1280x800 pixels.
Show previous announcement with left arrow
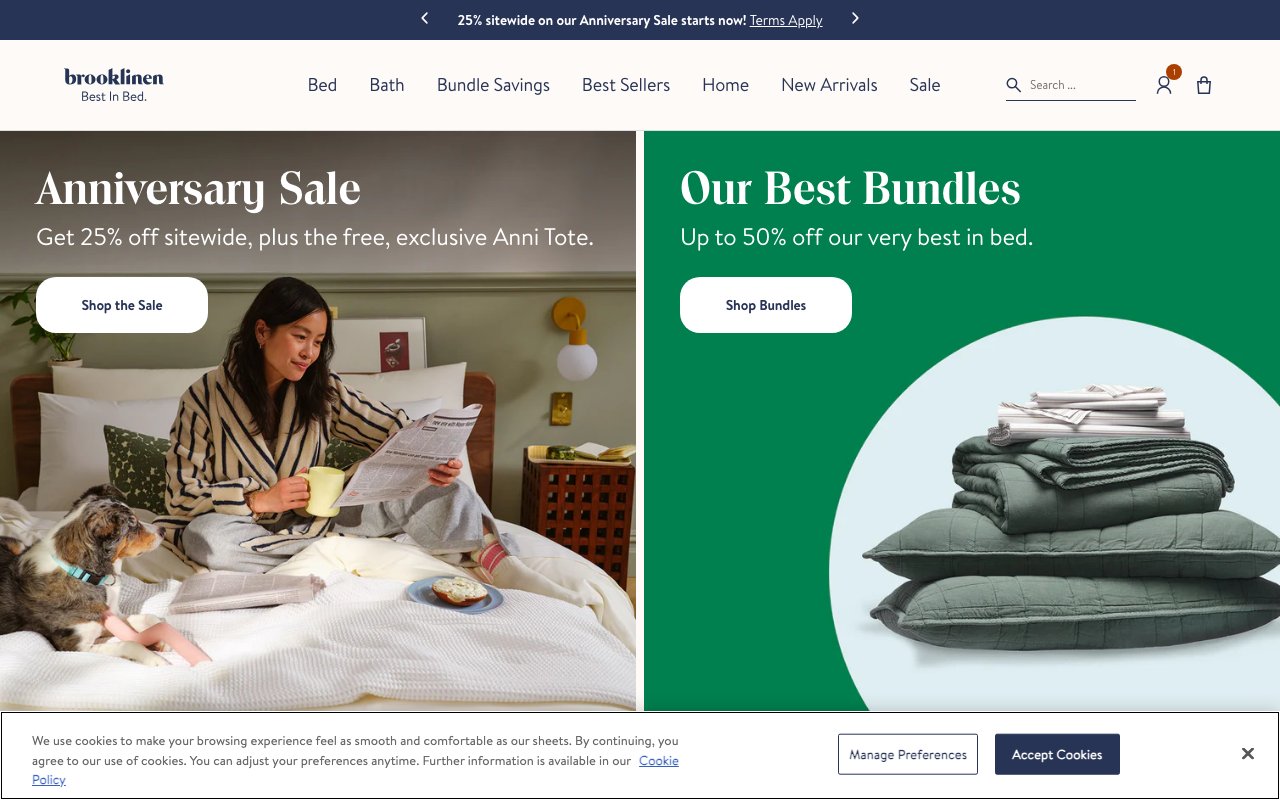pyautogui.click(x=425, y=18)
